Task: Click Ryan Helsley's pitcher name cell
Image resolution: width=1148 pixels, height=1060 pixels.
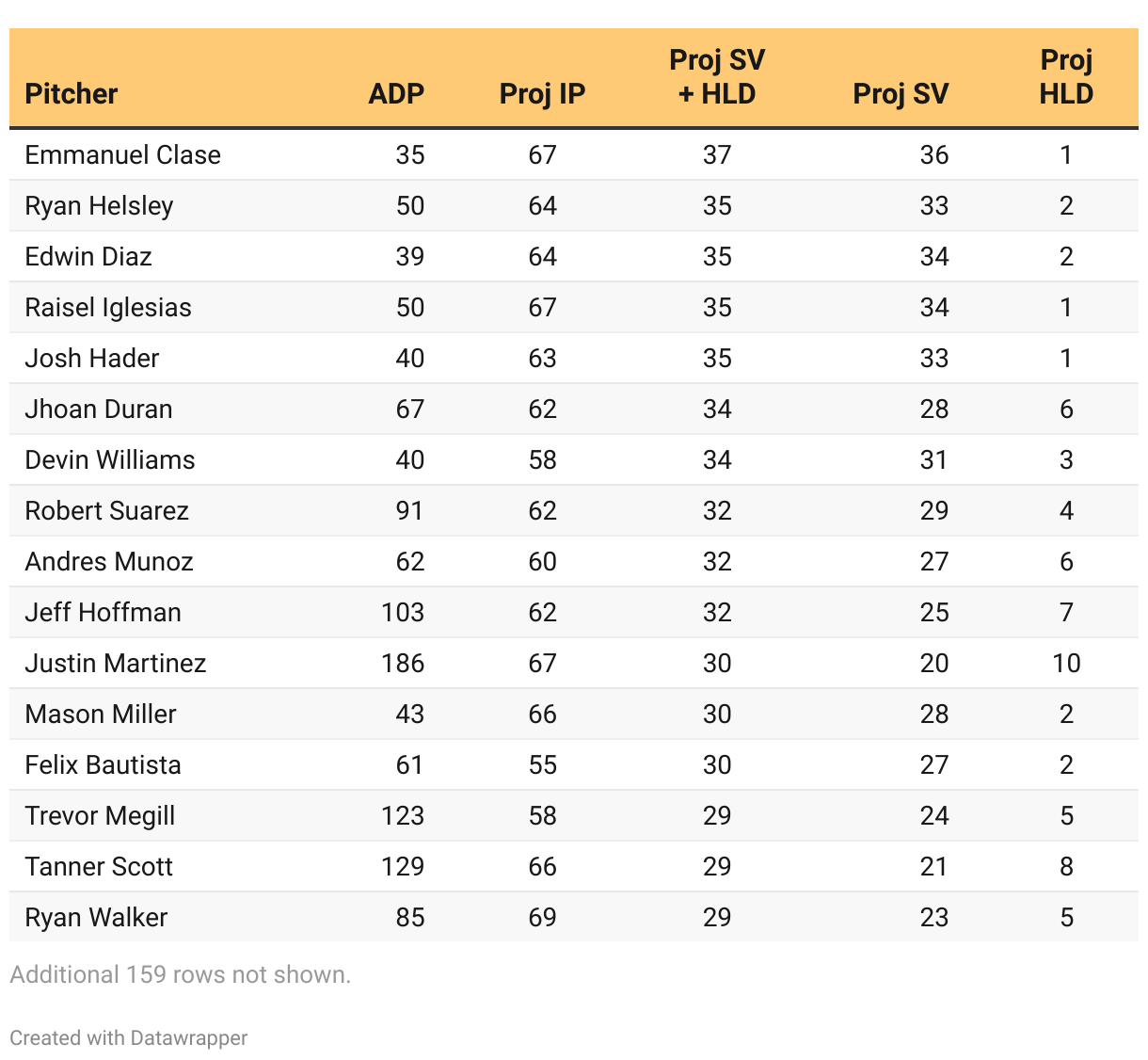Action: click(99, 206)
